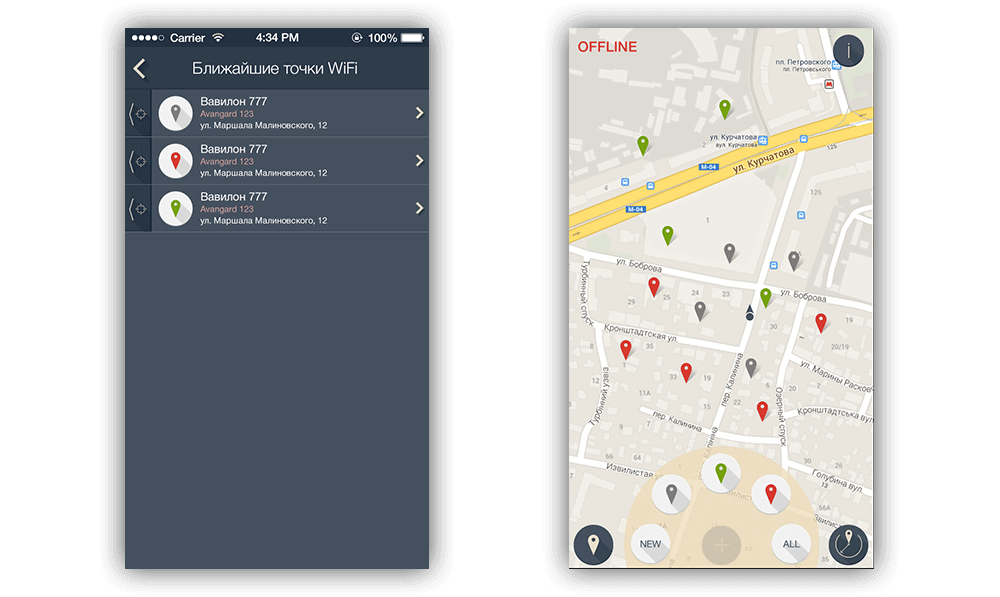Click the tram stop icon beside the ул. Курчатова stop label
The width and height of the screenshot is (1000, 597).
click(763, 140)
